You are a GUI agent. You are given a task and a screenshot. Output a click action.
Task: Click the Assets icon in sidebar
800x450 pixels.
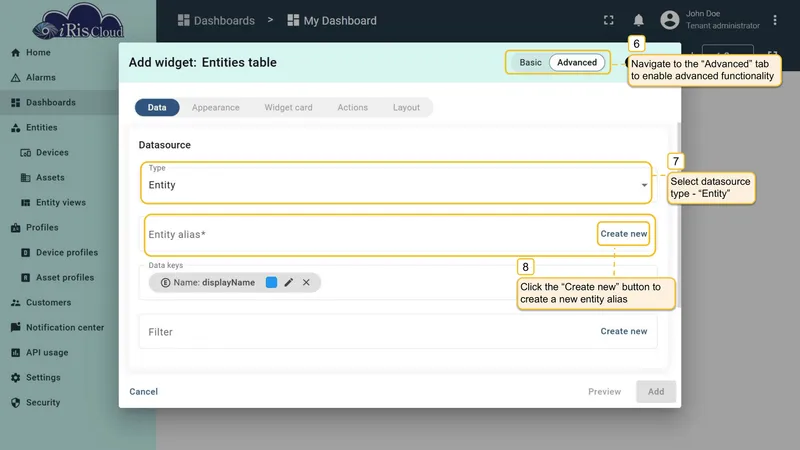pyautogui.click(x=26, y=178)
